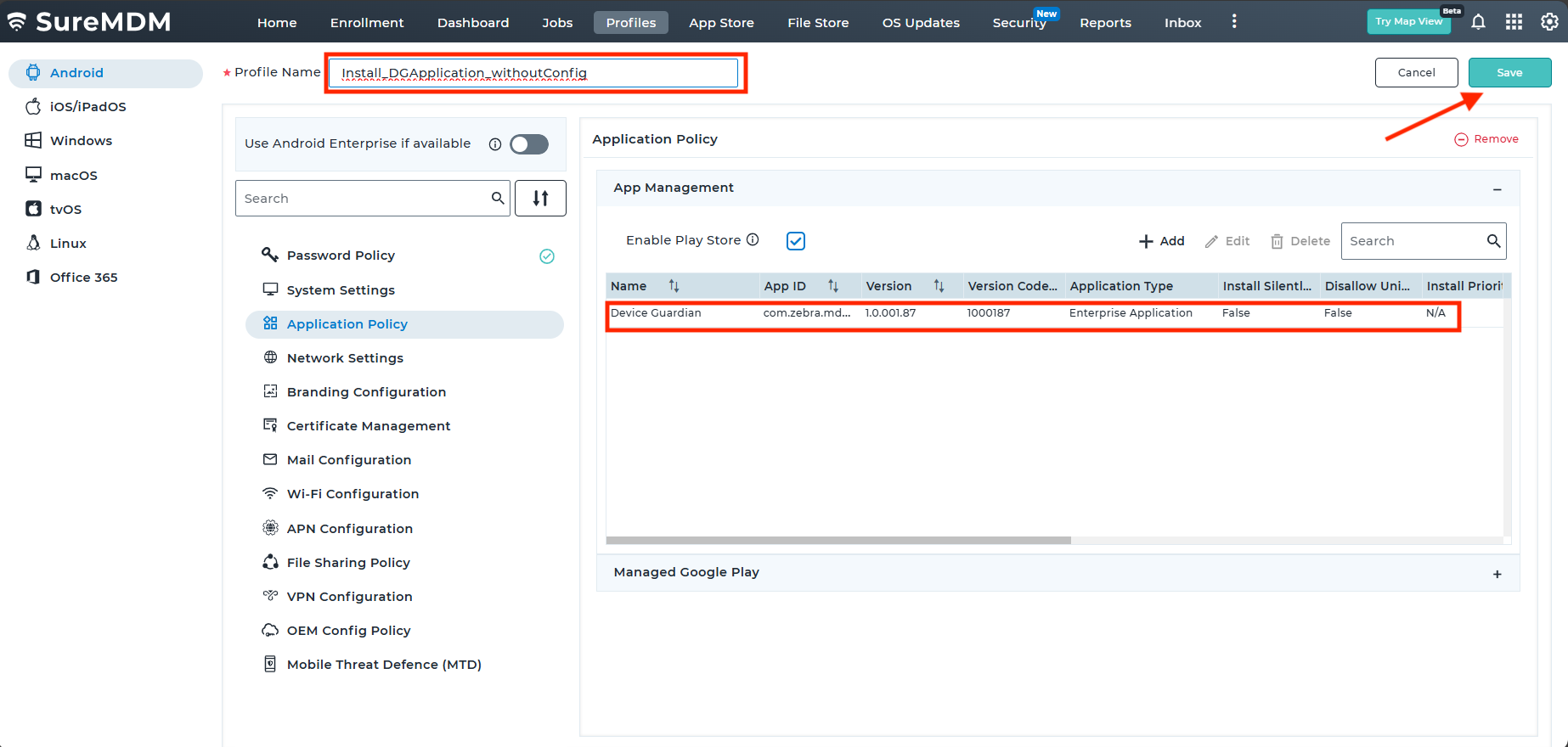Open the Profiles tab

(631, 23)
